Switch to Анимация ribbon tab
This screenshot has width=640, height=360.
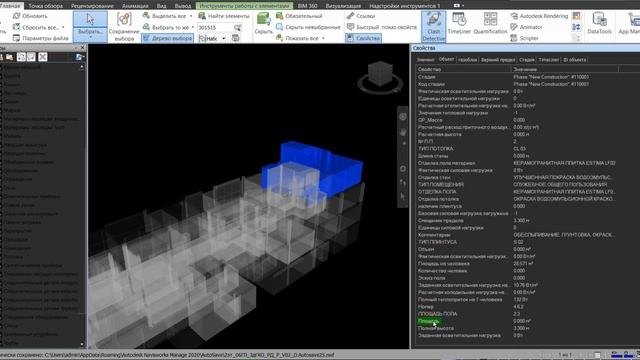135,6
